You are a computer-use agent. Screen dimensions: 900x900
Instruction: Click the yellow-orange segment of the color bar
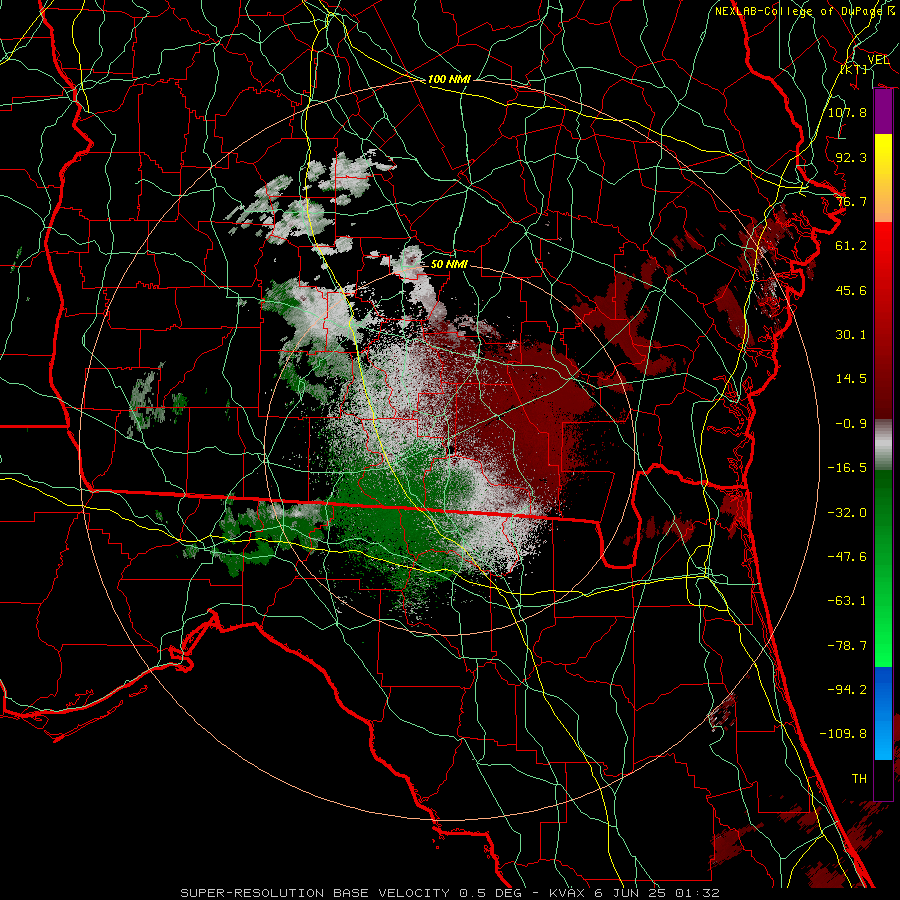point(883,178)
